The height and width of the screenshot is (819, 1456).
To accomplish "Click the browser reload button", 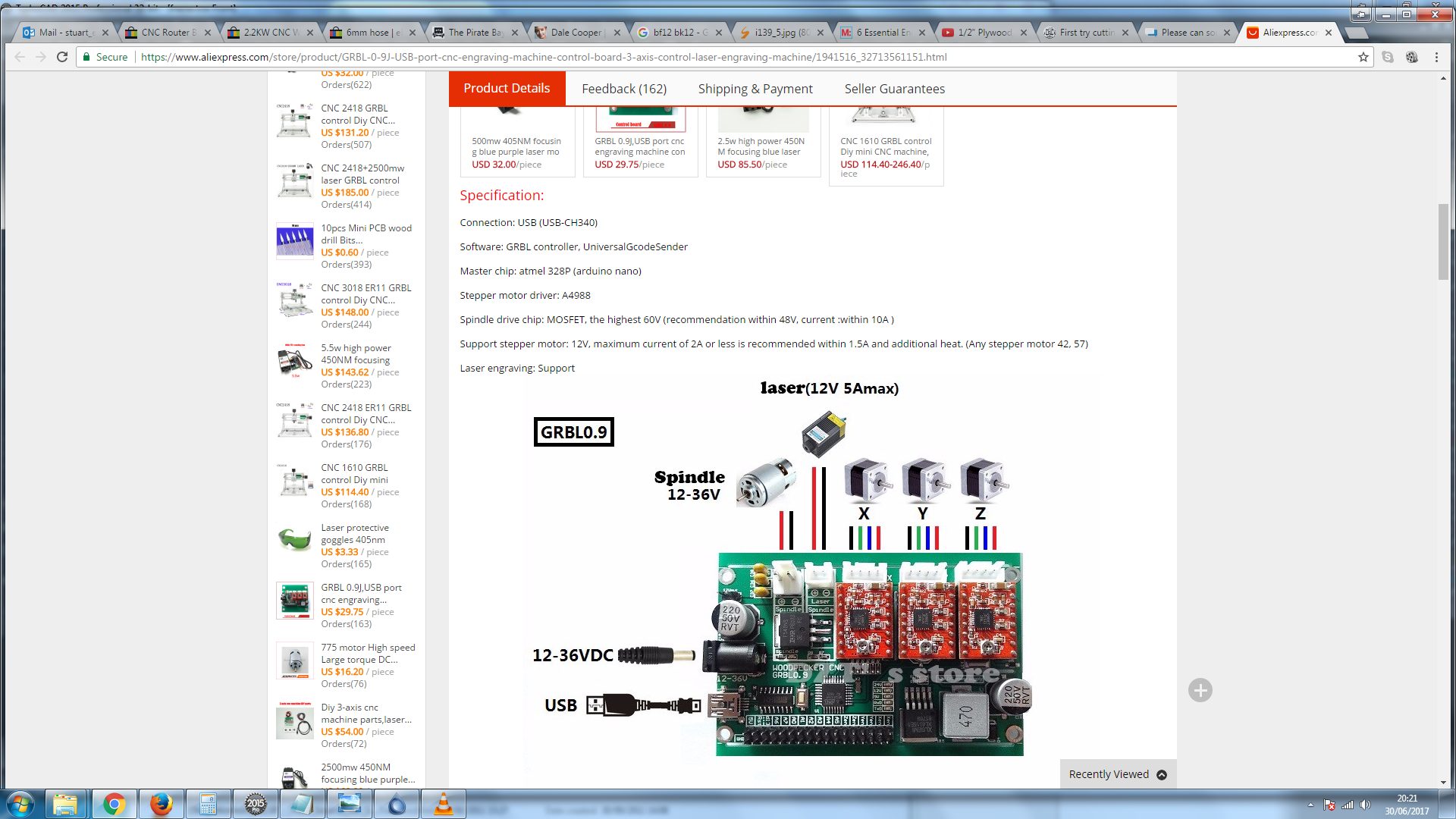I will coord(62,57).
